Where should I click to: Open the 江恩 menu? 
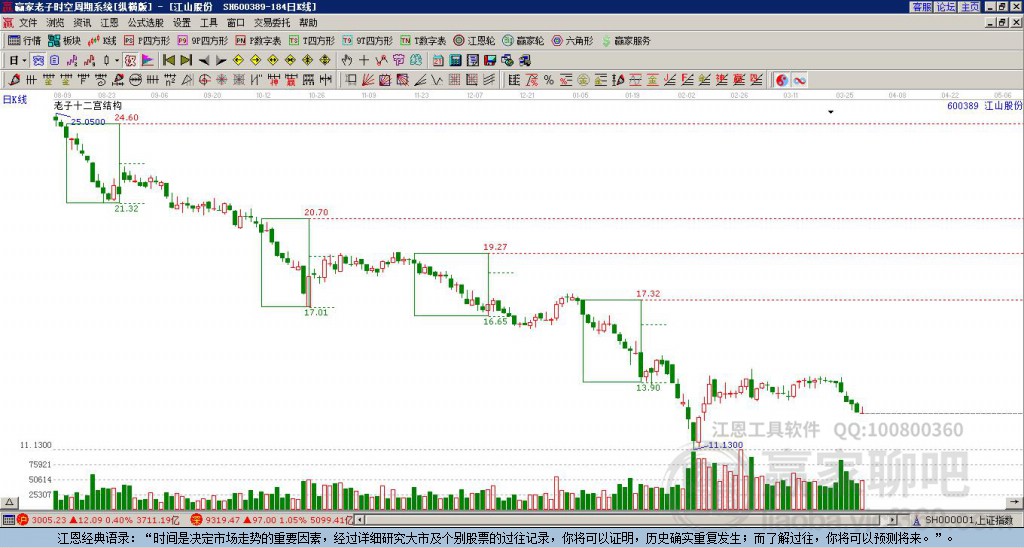(110, 23)
